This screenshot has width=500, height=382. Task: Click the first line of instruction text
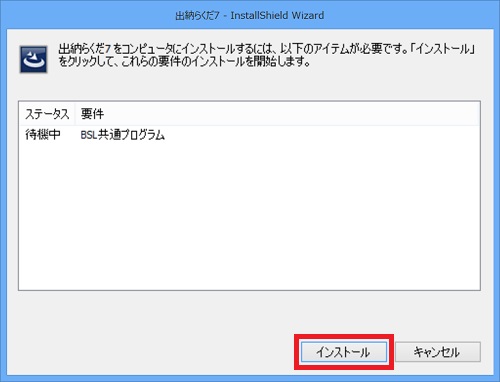[x=266, y=49]
